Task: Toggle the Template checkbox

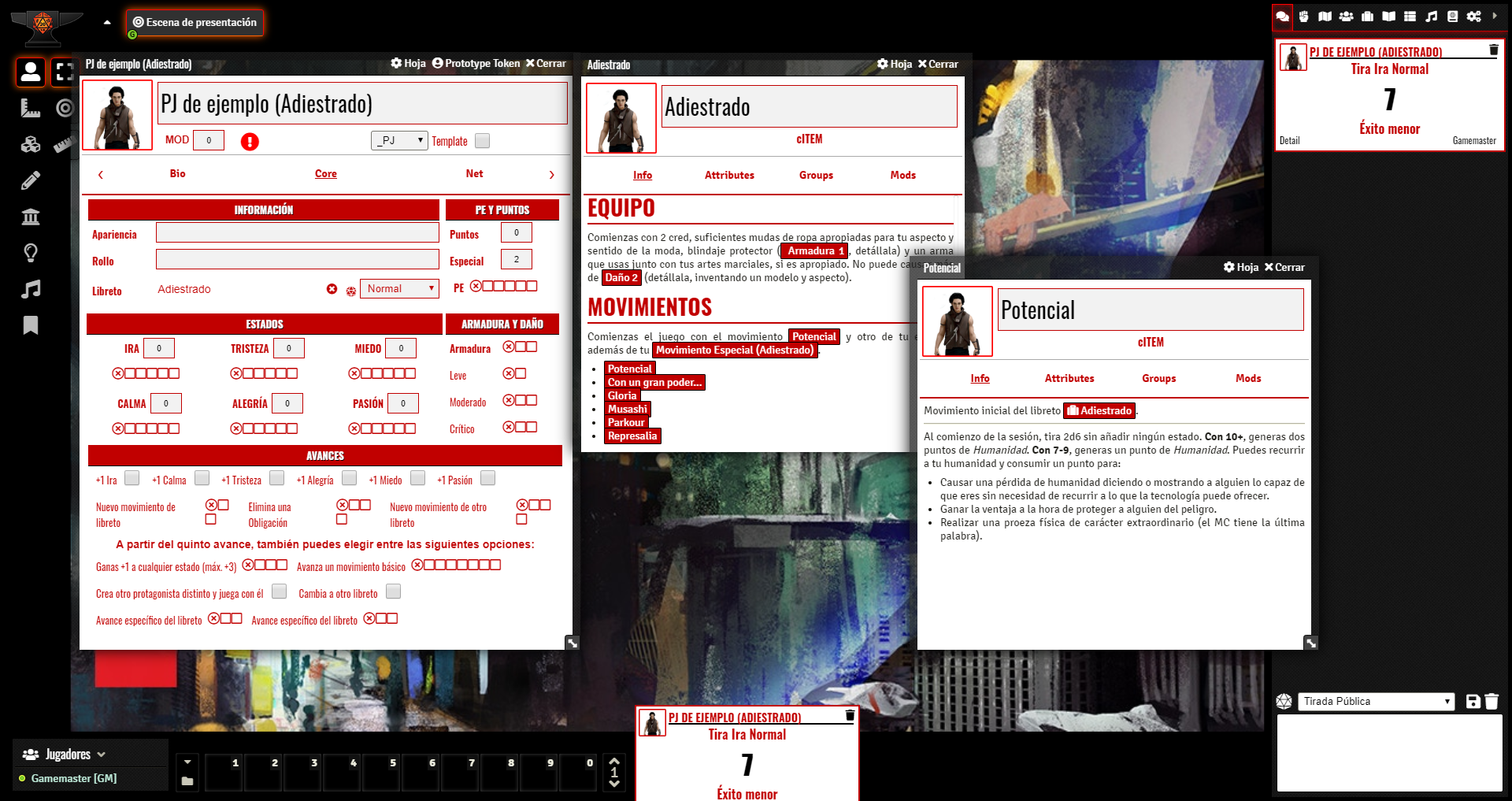Action: pyautogui.click(x=483, y=140)
